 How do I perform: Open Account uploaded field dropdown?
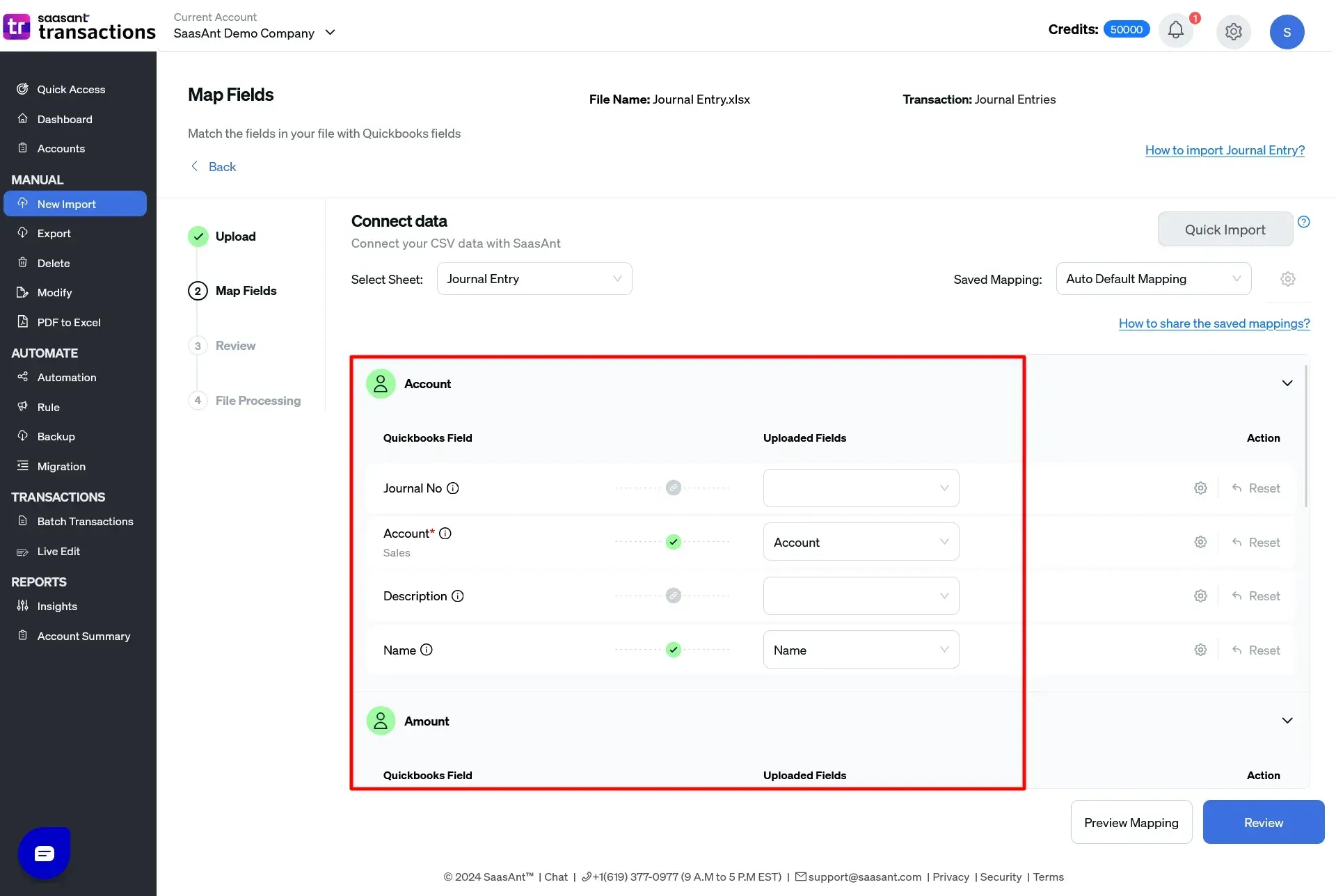tap(861, 542)
